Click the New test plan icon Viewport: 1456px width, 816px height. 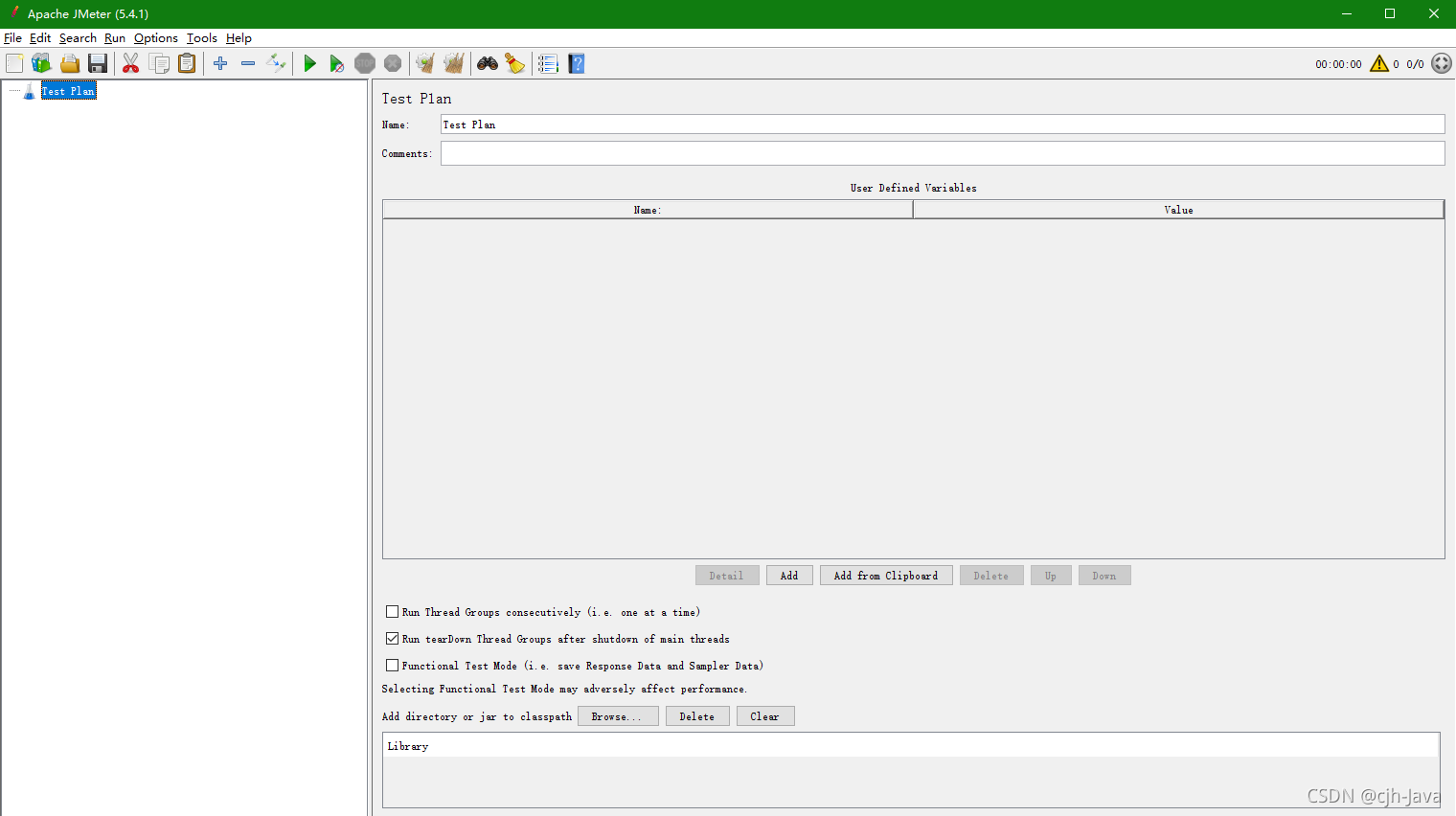14,63
